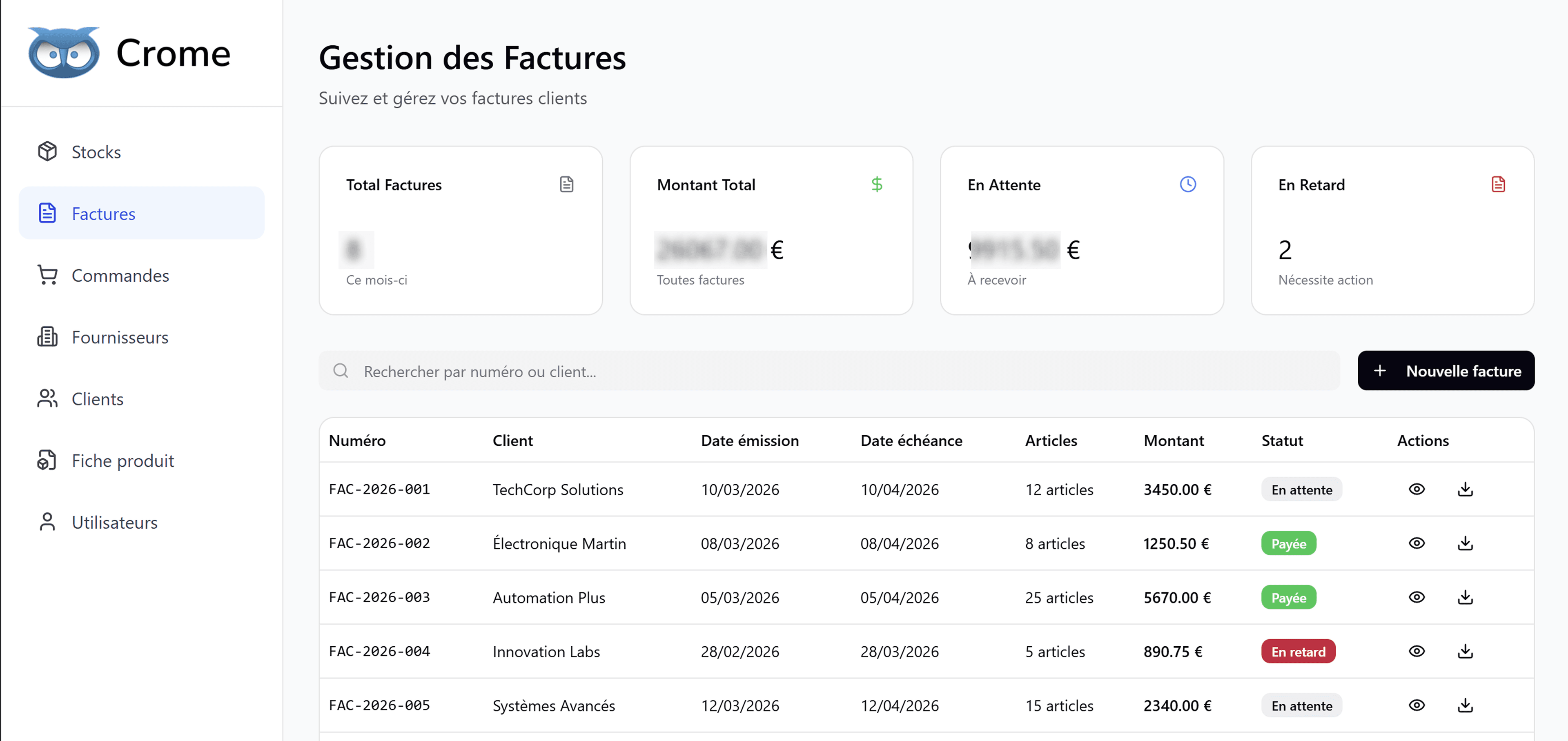Navigate to Fiche produit
This screenshot has width=1568, height=741.
click(141, 461)
